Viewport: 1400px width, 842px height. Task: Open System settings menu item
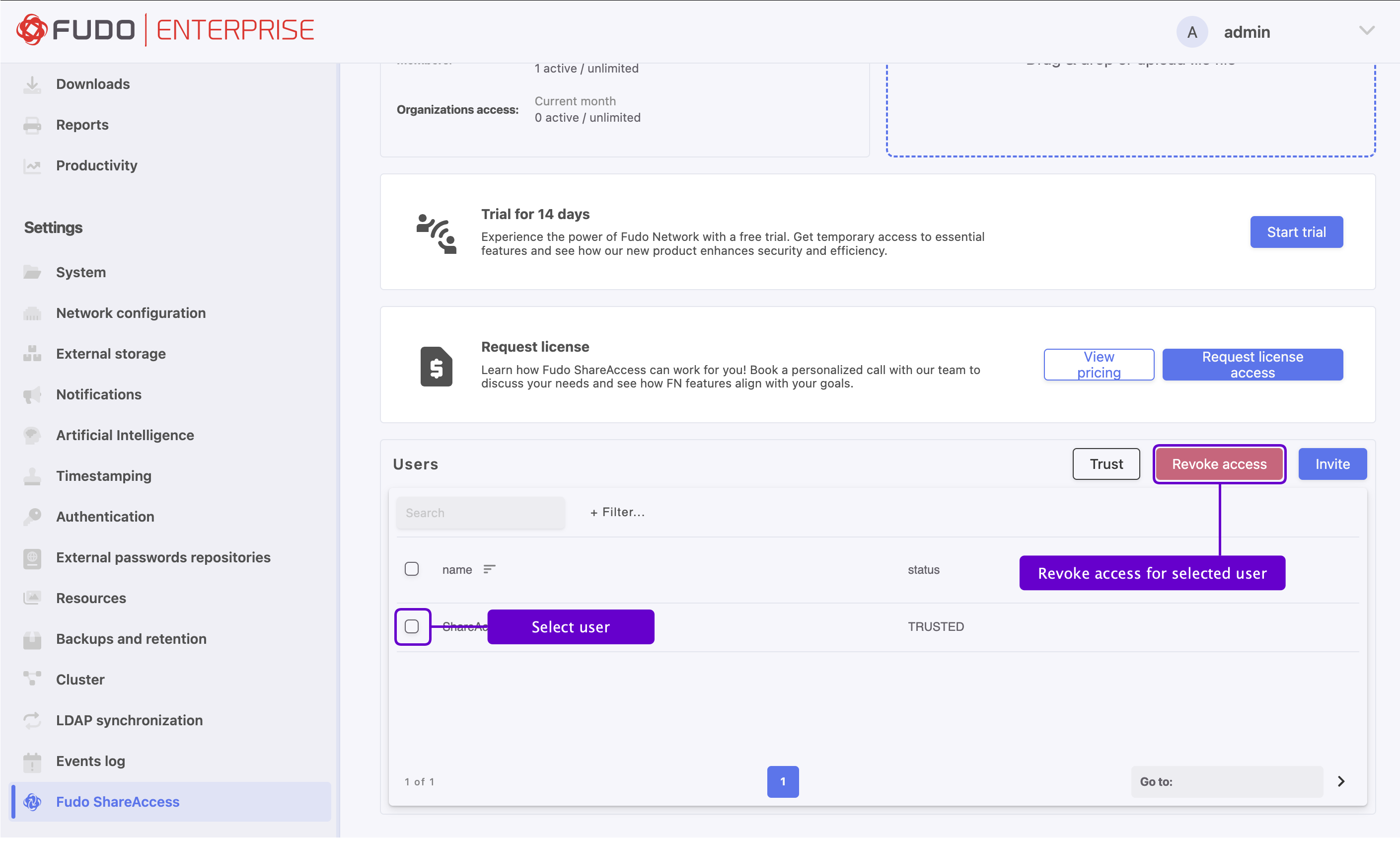click(81, 272)
